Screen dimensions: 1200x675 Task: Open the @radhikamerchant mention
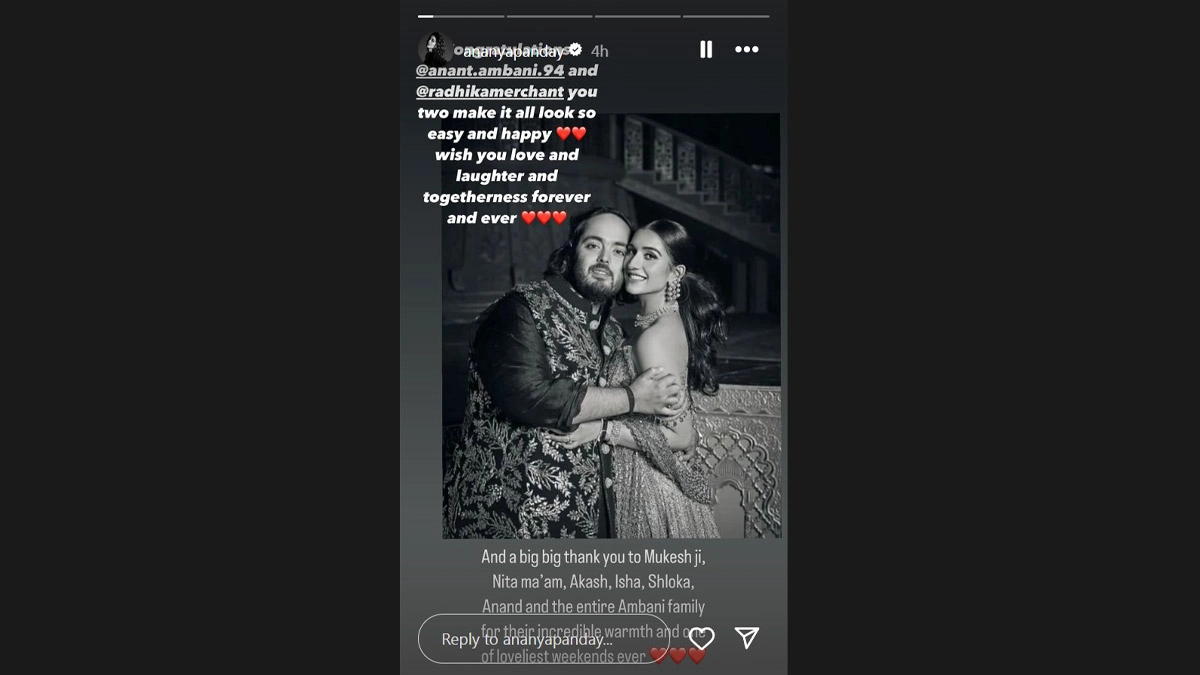pyautogui.click(x=490, y=92)
